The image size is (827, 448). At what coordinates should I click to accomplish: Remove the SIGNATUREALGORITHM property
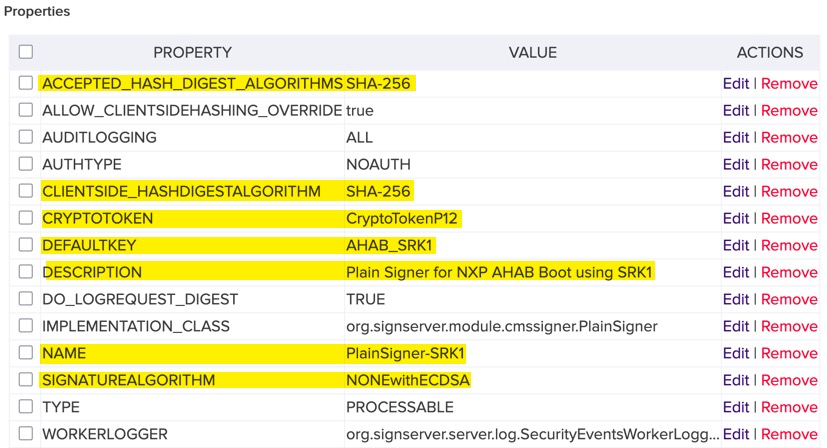(789, 380)
